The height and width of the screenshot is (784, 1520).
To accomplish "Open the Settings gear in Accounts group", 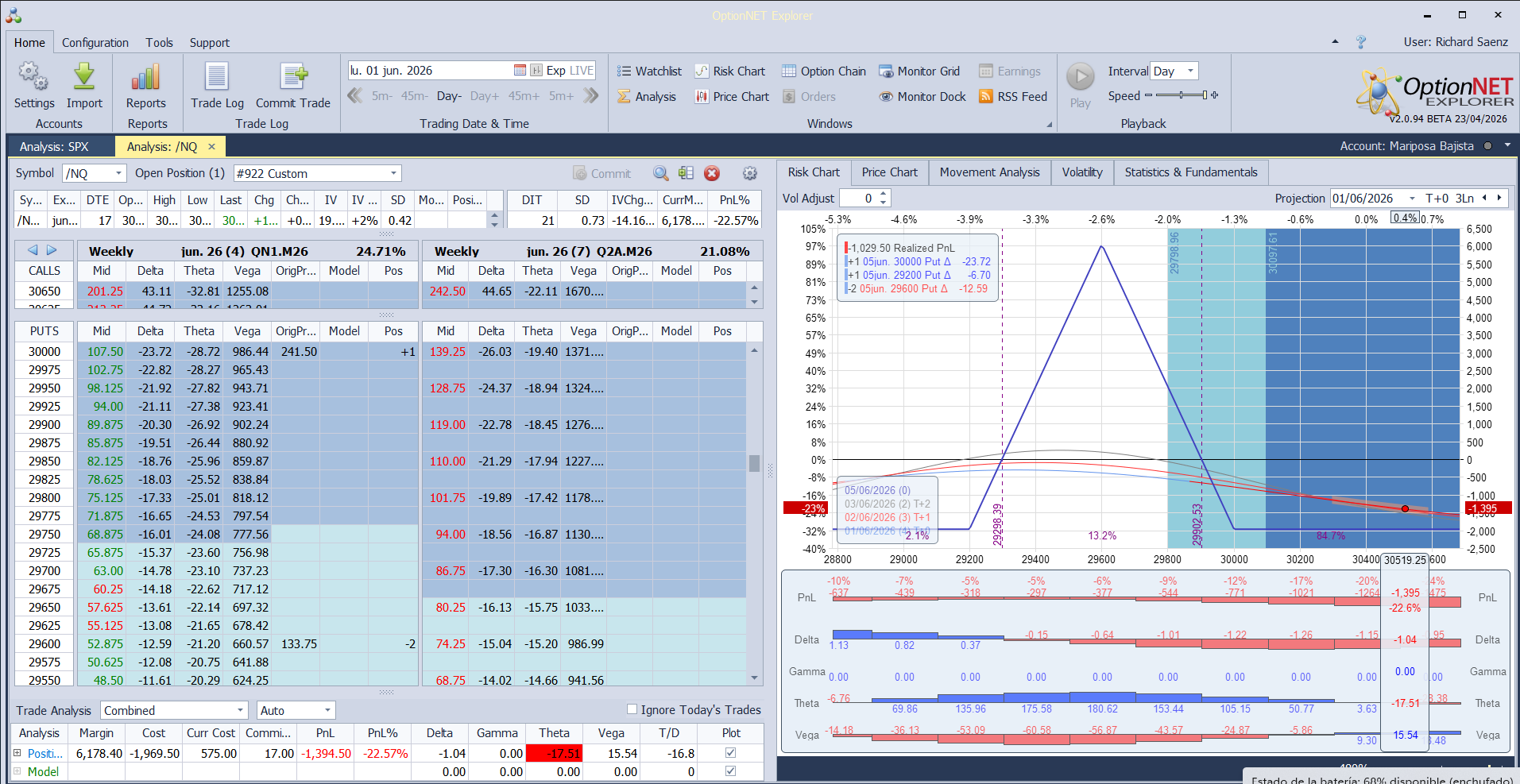I will tap(33, 77).
